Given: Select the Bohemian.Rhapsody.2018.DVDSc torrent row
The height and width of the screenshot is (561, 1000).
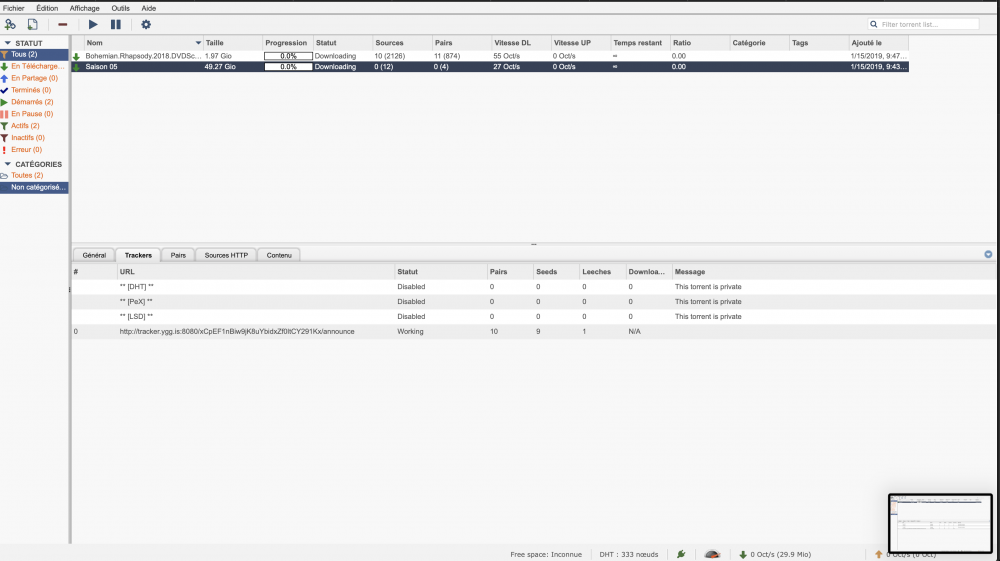Looking at the screenshot, I should coord(490,56).
